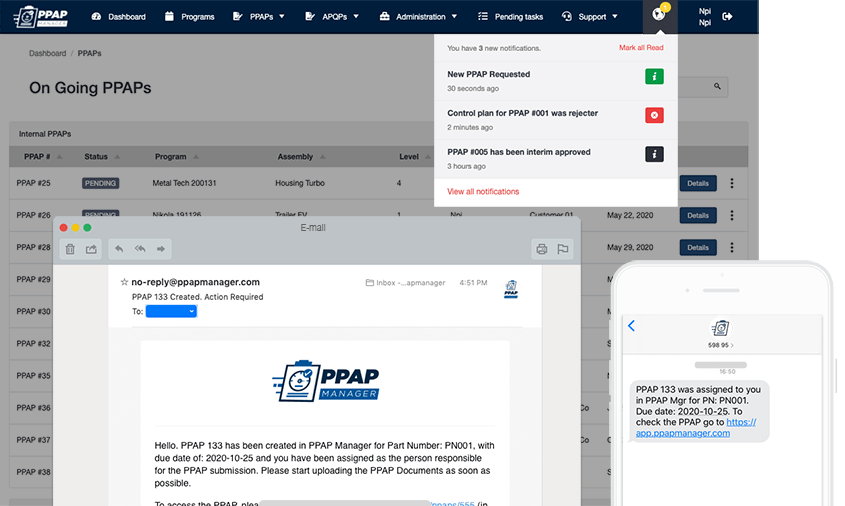Open the Programs menu item
This screenshot has width=845, height=506.
pos(189,17)
